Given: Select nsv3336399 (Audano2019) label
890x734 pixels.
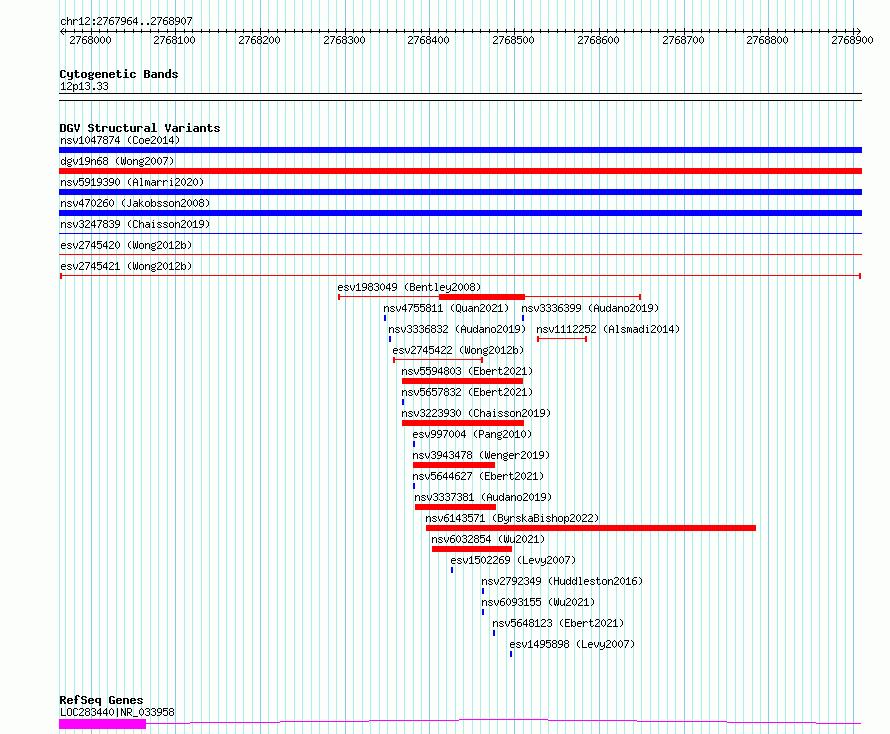Looking at the screenshot, I should coord(590,308).
